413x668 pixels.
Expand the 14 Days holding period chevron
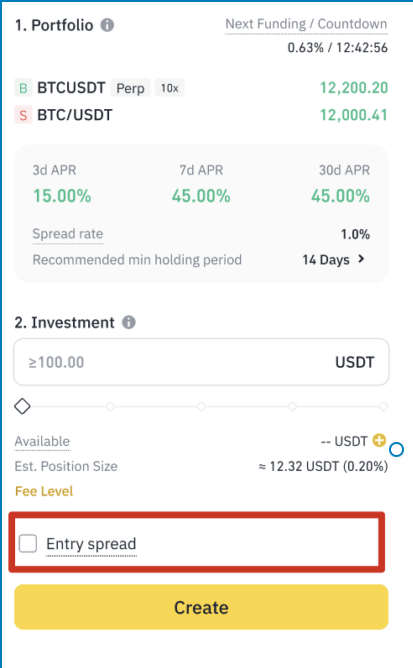(361, 259)
